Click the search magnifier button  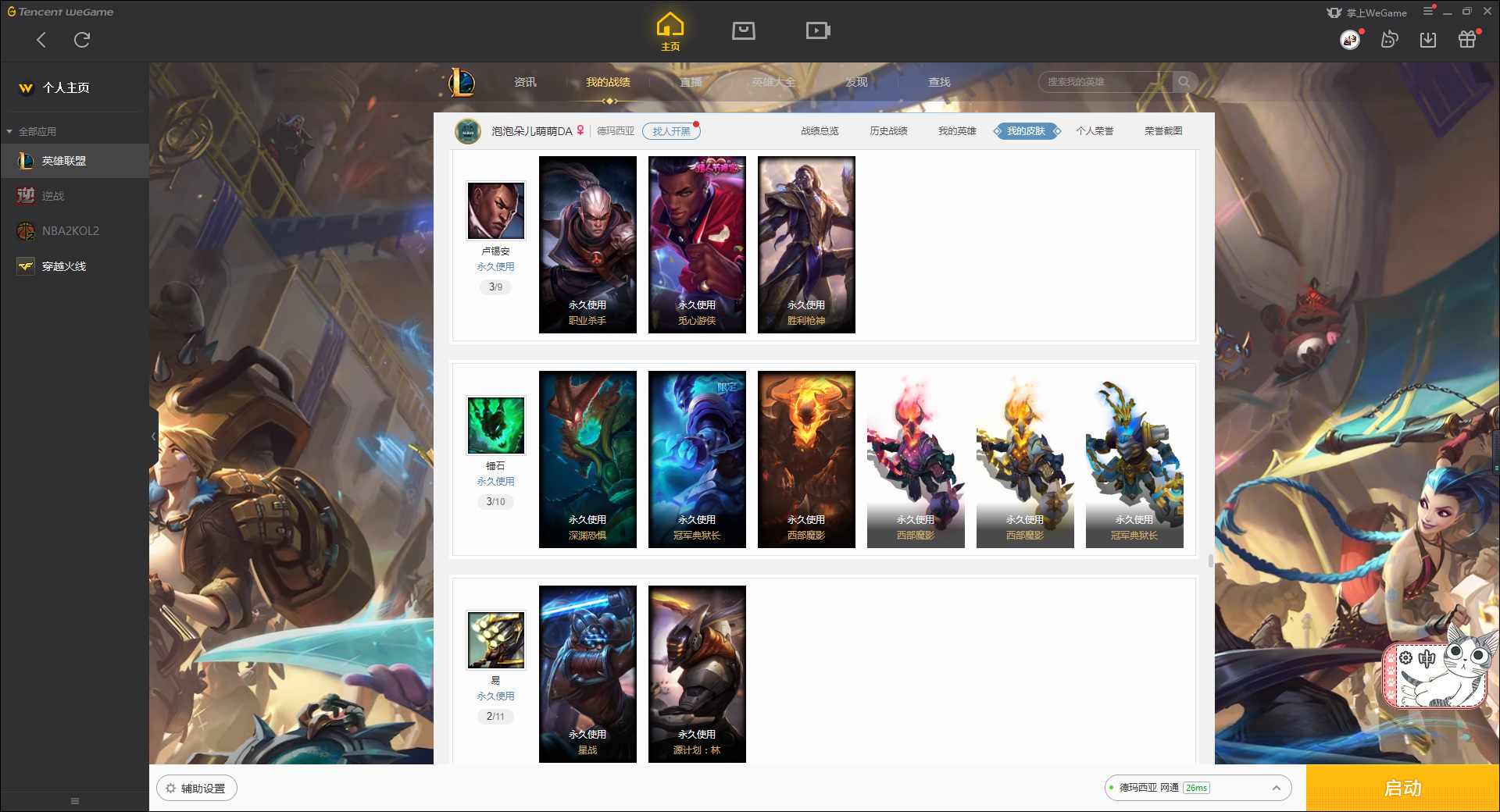point(1184,82)
